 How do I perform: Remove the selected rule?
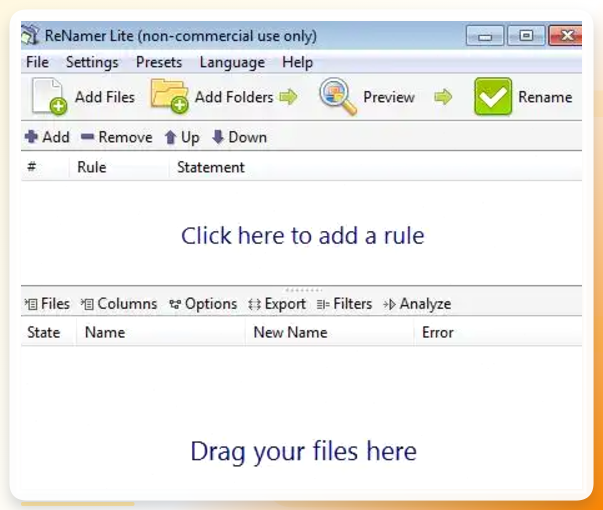point(117,137)
